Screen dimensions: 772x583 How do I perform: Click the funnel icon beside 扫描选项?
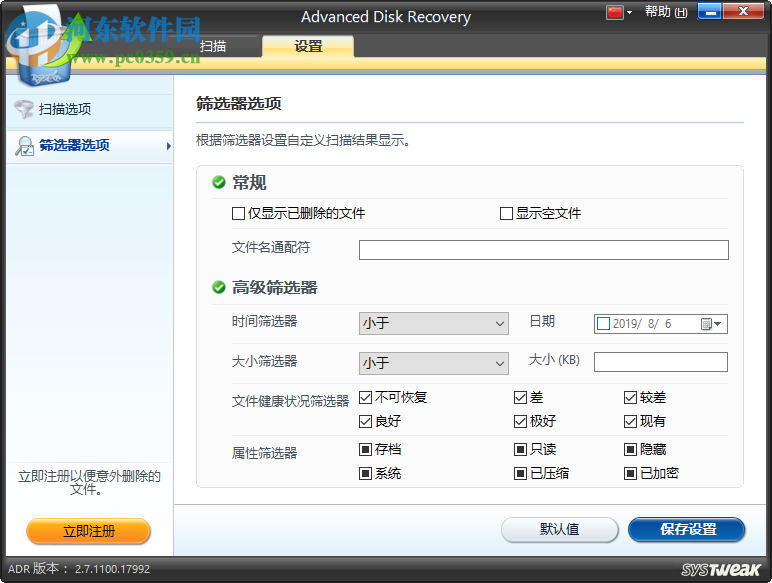(x=24, y=109)
